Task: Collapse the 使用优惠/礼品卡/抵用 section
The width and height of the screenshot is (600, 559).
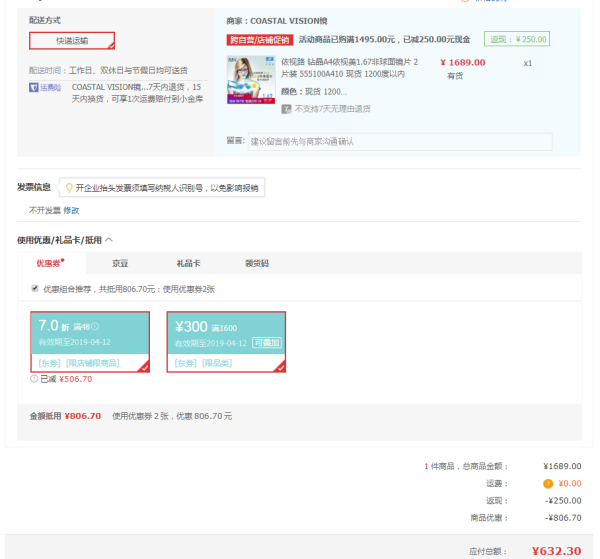Action: click(x=109, y=240)
